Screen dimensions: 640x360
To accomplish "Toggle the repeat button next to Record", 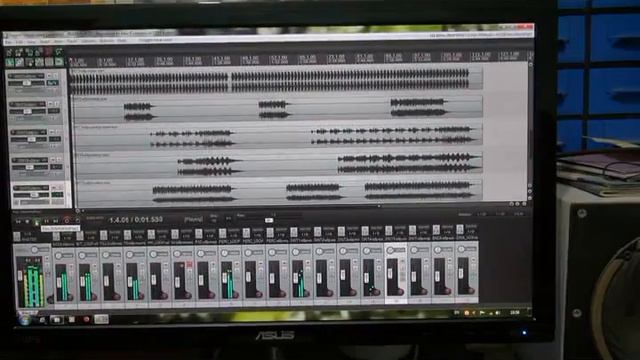I will coord(78,221).
